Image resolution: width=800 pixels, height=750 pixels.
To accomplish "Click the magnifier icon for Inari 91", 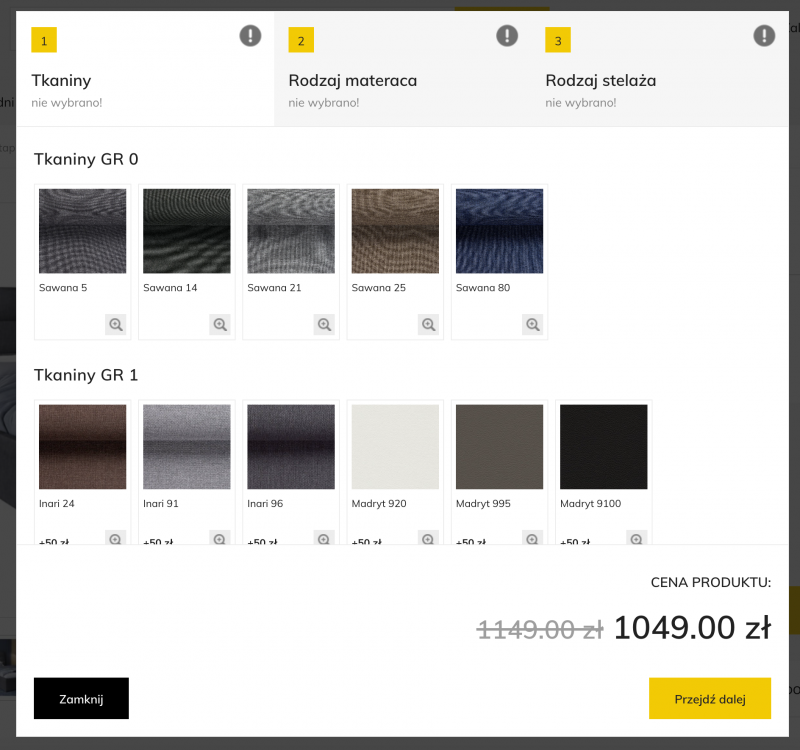I will [x=220, y=538].
